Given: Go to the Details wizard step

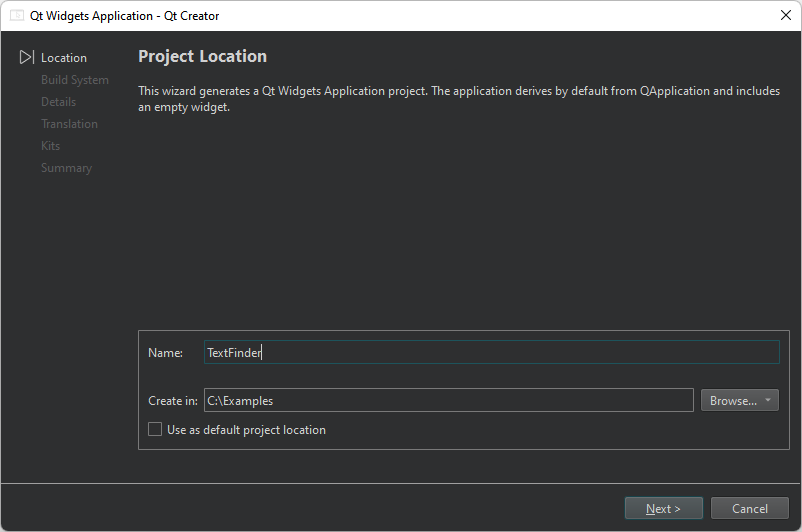Looking at the screenshot, I should [58, 102].
